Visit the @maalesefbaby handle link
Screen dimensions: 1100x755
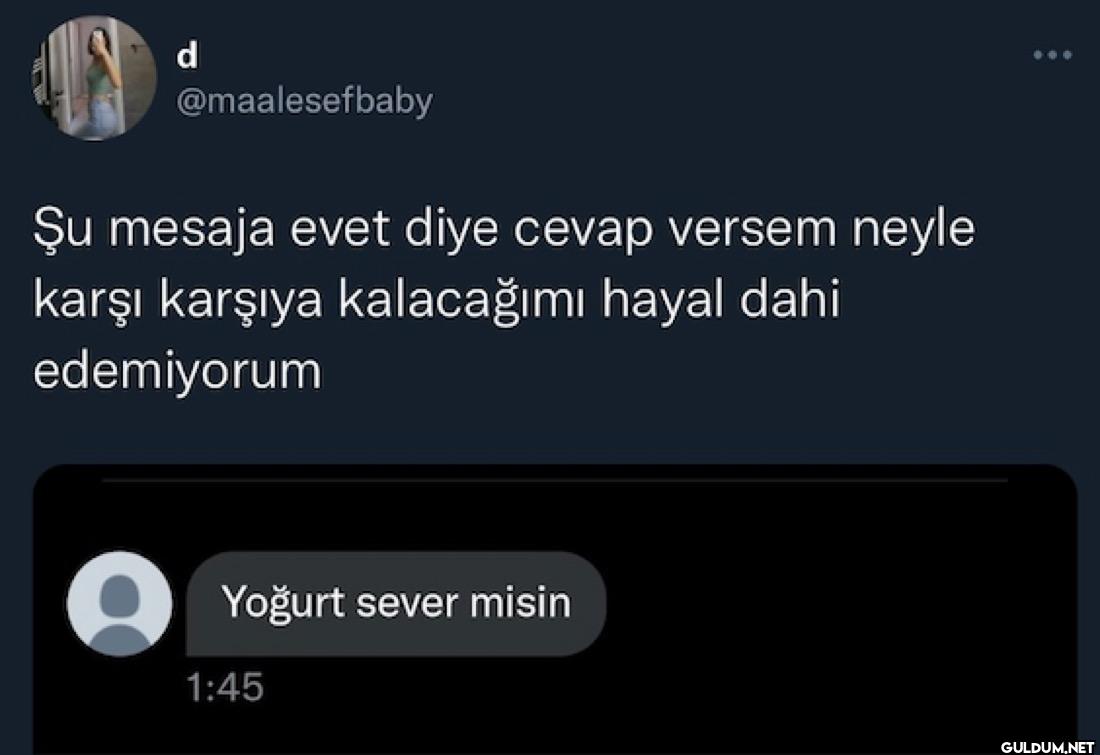point(304,102)
